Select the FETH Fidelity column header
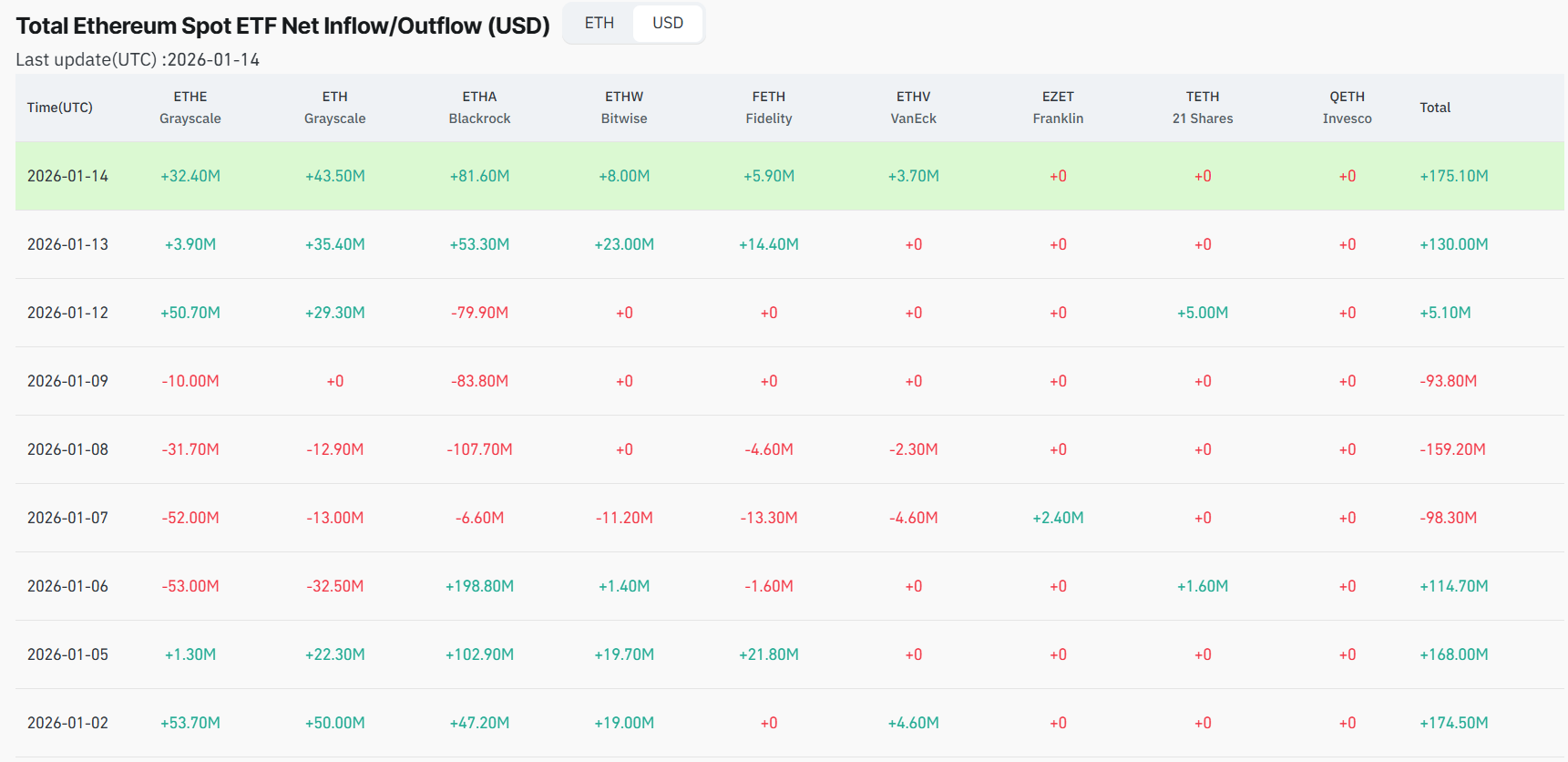This screenshot has width=1568, height=762. click(768, 108)
